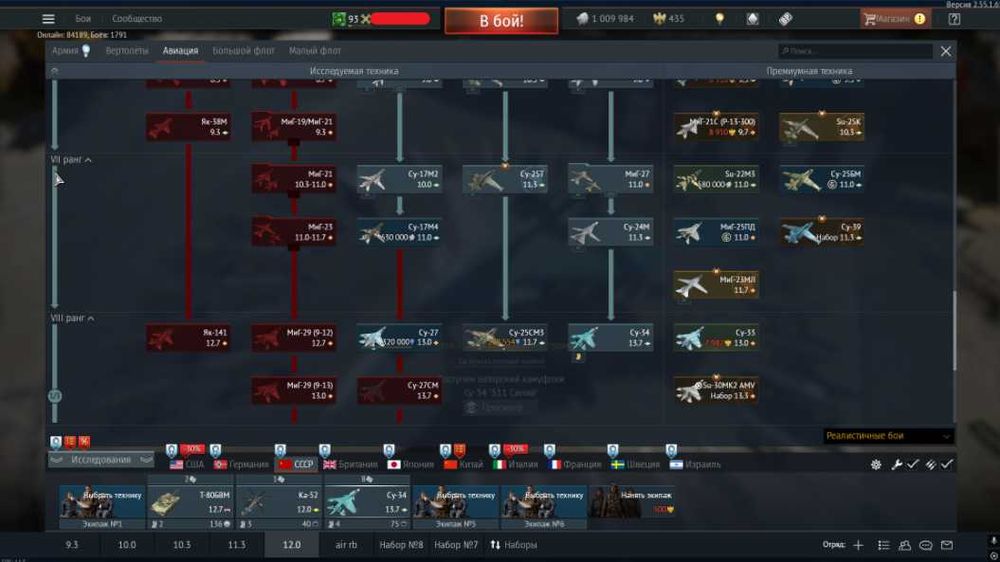Select the Su-22M3 premium card
The image size is (1000, 562).
coord(716,179)
